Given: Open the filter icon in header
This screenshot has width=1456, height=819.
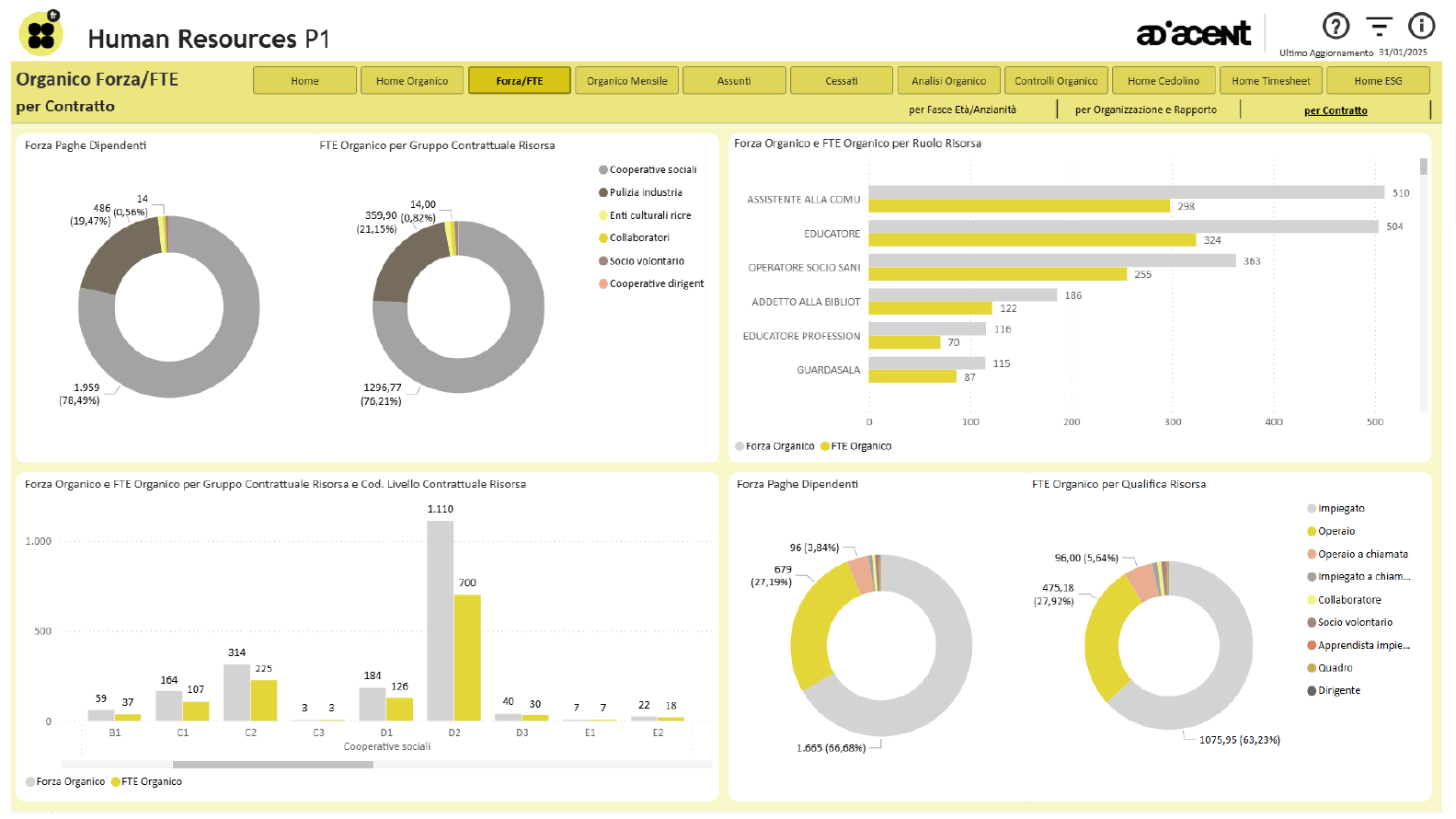Looking at the screenshot, I should point(1378,26).
